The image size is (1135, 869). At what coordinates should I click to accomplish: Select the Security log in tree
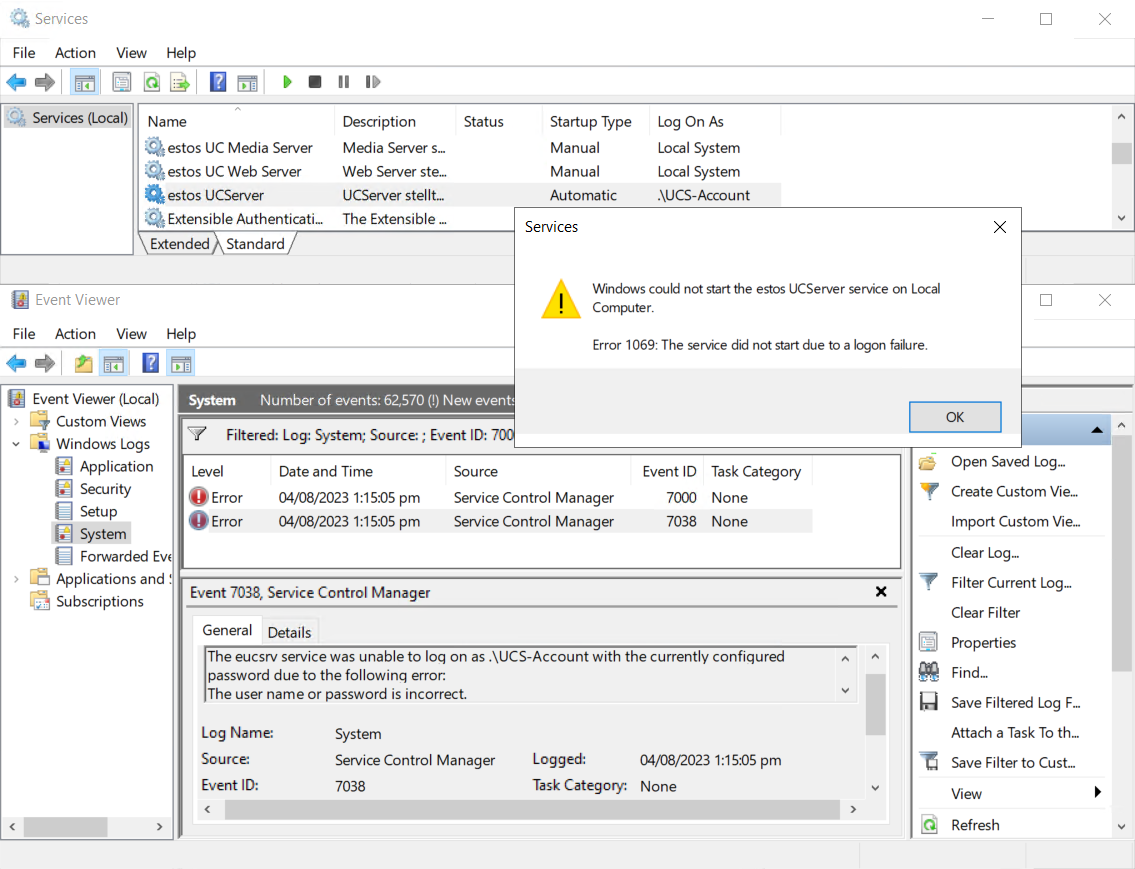(x=105, y=489)
